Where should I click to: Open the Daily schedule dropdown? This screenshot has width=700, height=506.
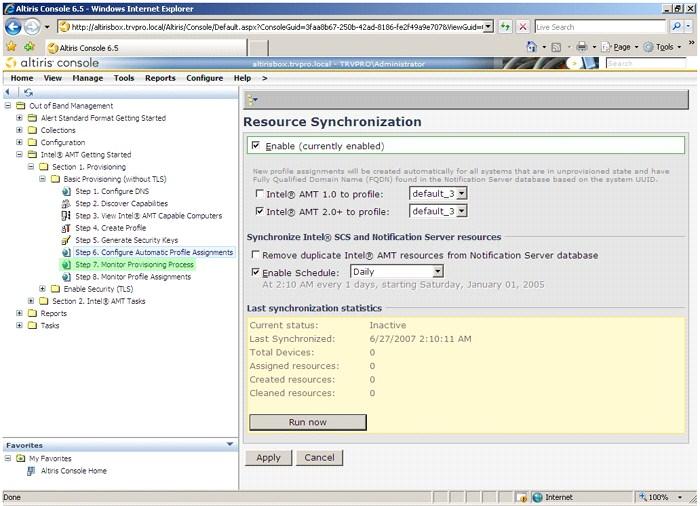pos(438,272)
